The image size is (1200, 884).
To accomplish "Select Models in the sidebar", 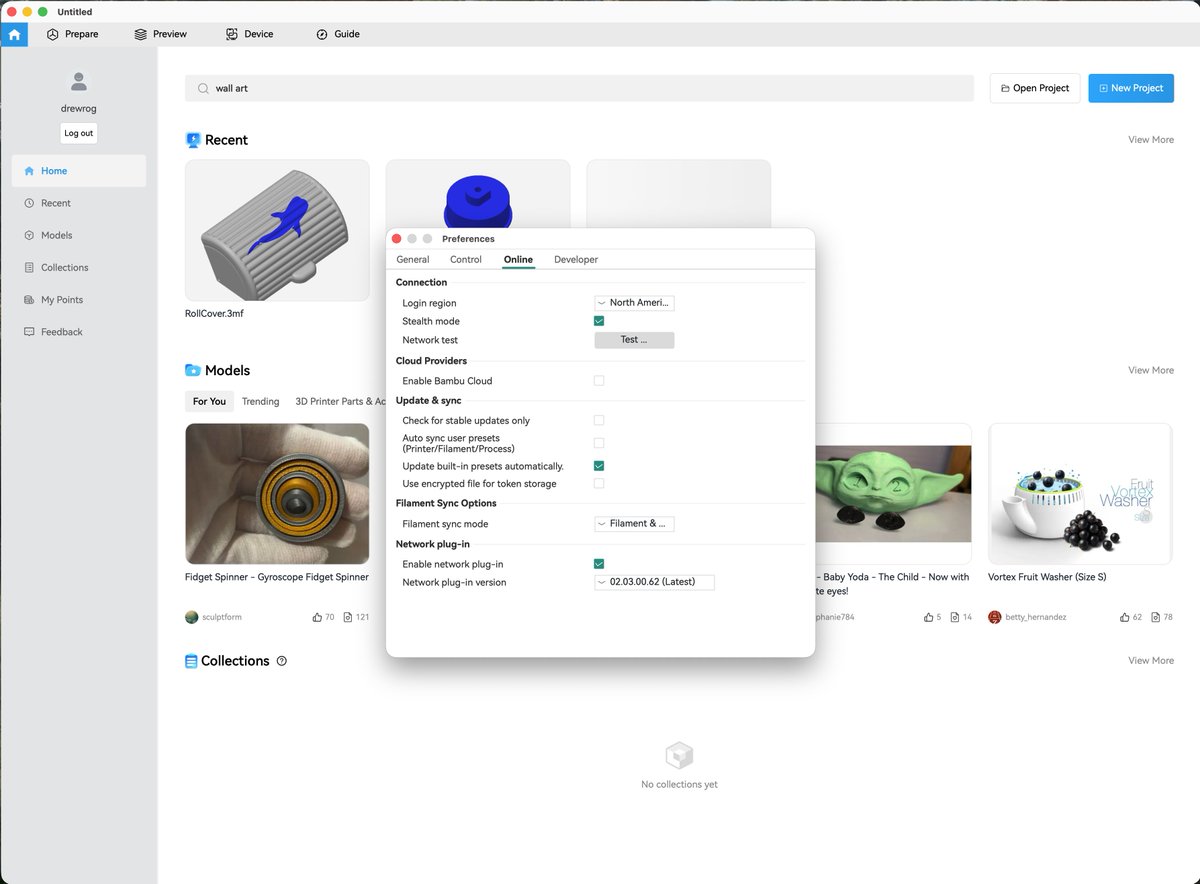I will tap(79, 235).
